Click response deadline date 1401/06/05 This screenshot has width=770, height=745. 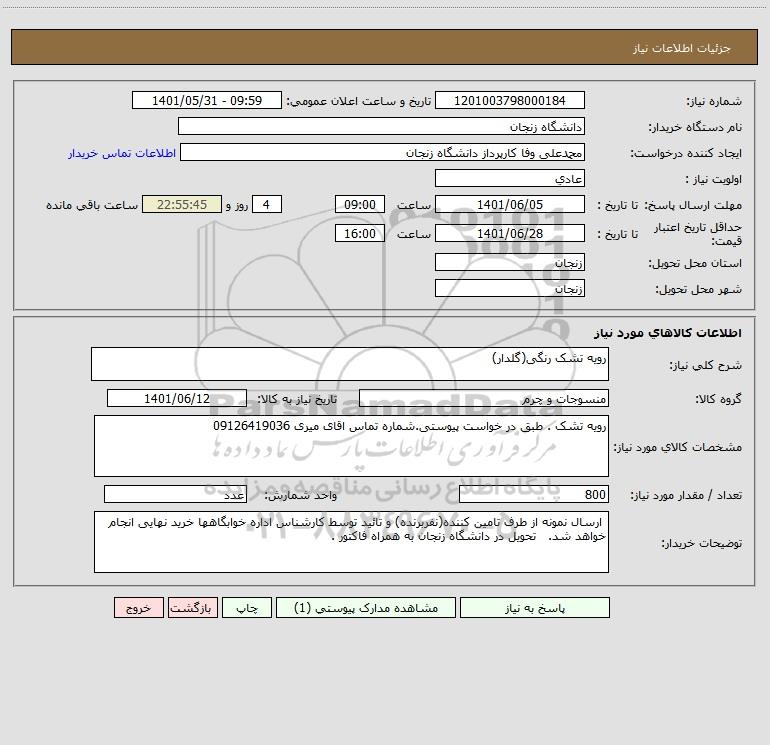click(510, 204)
